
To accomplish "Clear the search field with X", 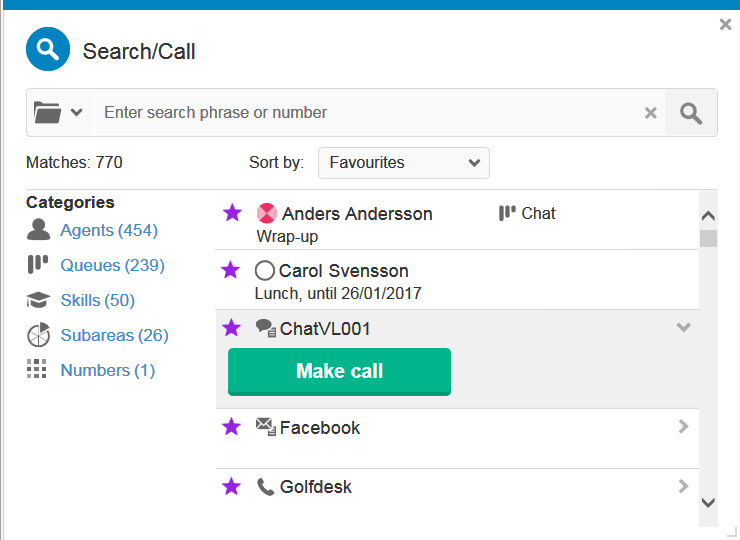I will [651, 113].
